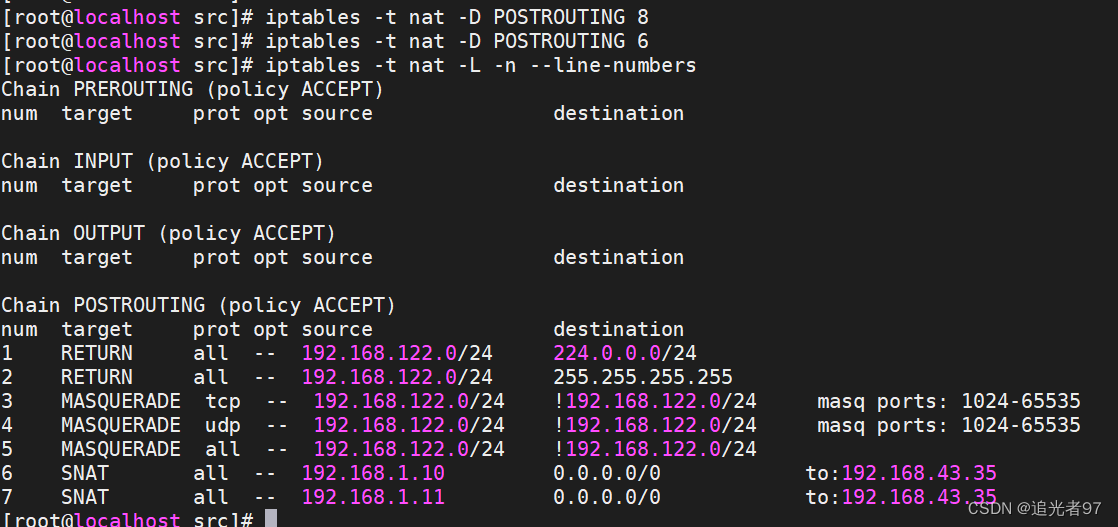Click source IP 192.168.1.10
The image size is (1118, 527).
(x=373, y=474)
